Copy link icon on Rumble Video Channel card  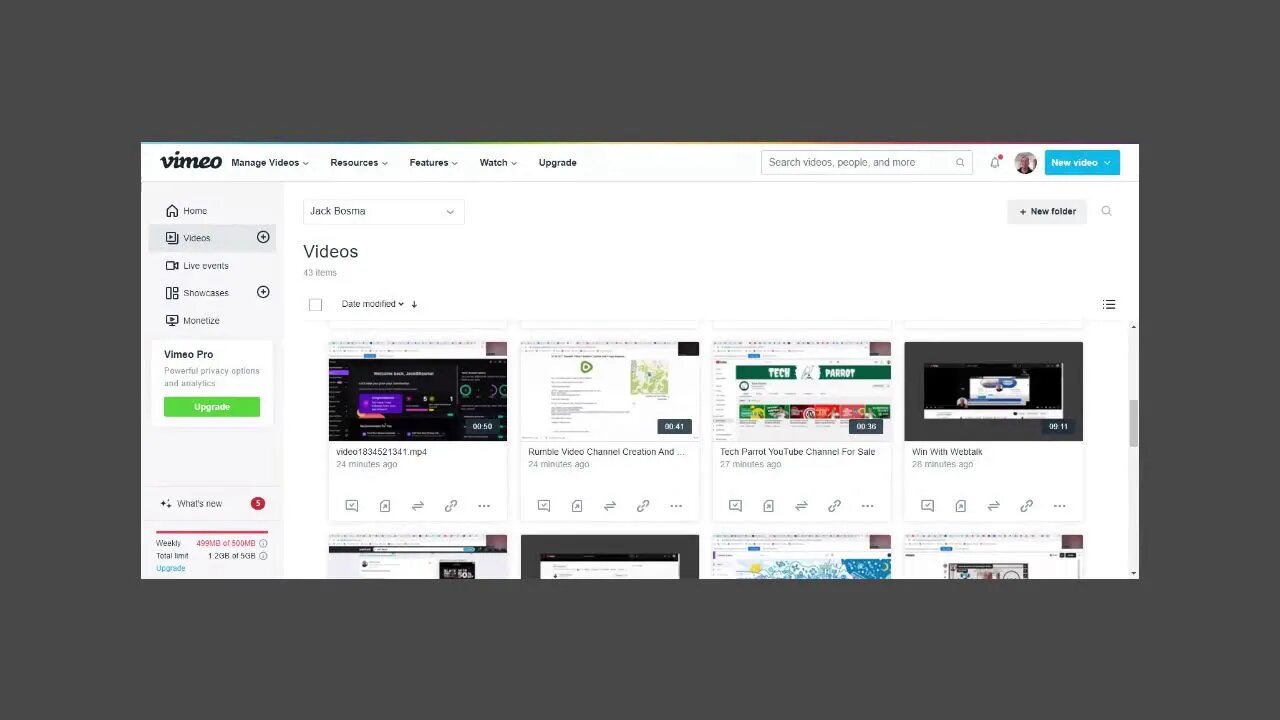coord(643,506)
